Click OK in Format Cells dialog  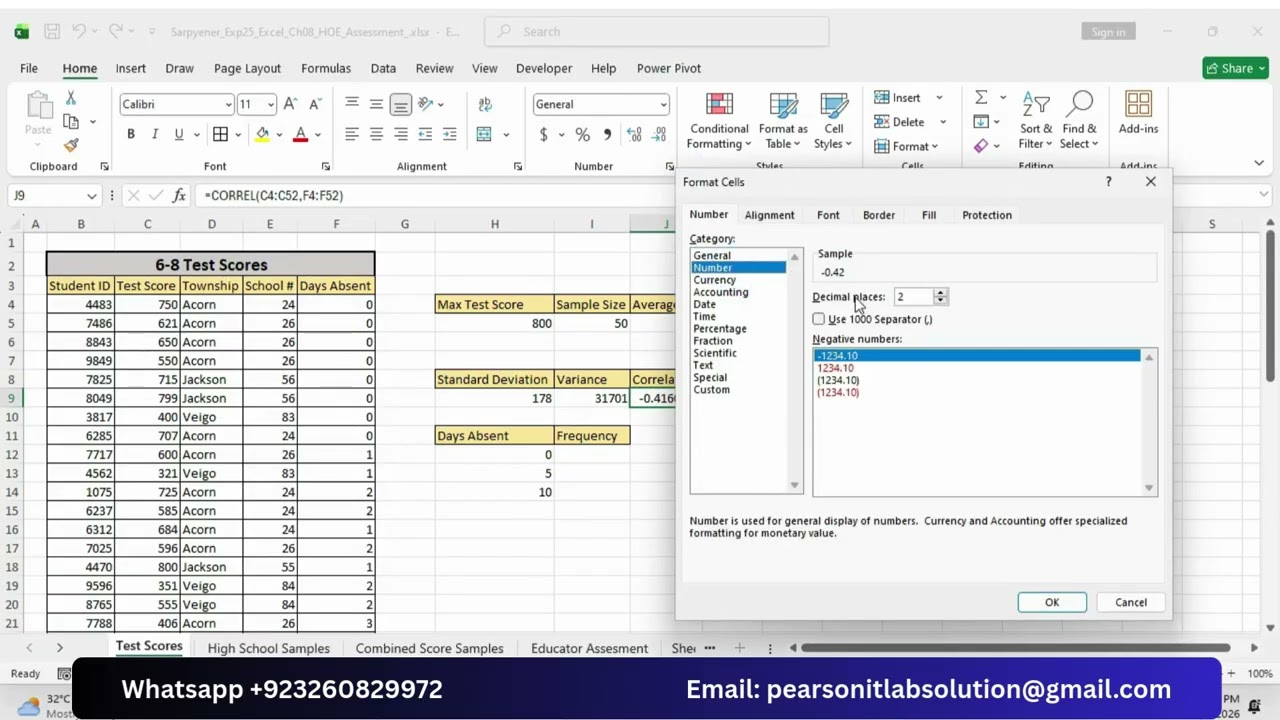click(x=1052, y=602)
